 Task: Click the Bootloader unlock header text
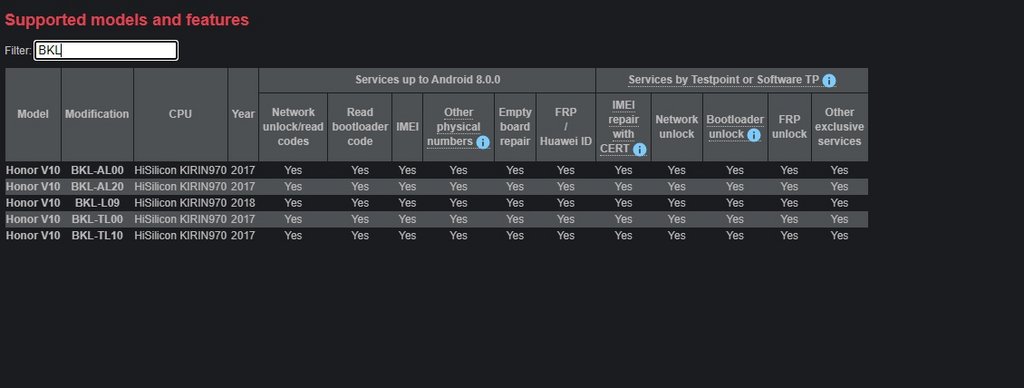[x=735, y=127]
